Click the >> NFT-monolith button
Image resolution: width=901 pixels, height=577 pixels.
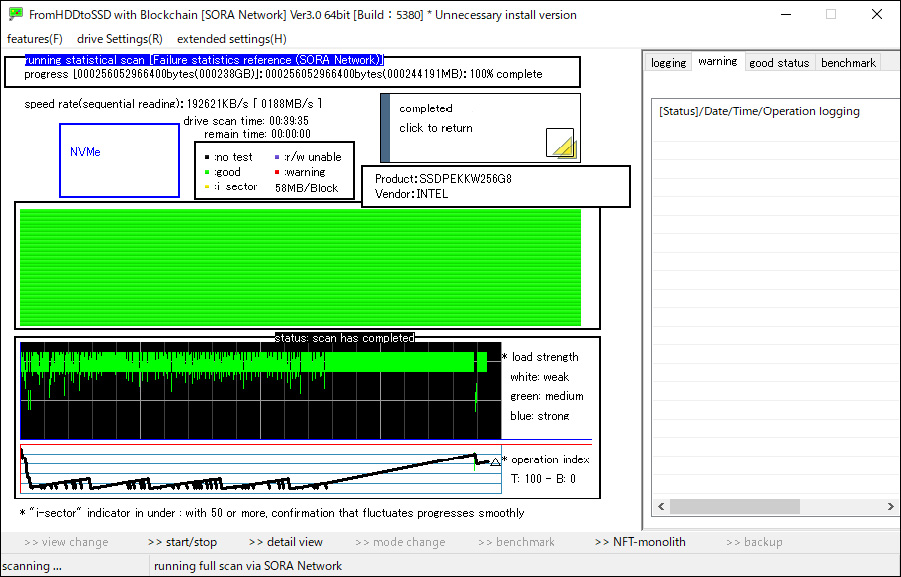pos(640,542)
